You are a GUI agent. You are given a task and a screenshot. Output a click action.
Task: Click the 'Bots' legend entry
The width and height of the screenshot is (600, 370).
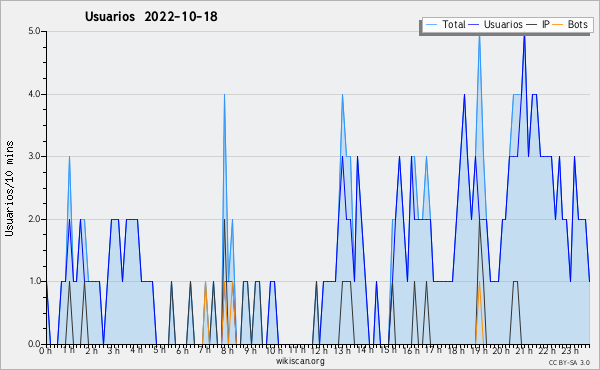(570, 24)
